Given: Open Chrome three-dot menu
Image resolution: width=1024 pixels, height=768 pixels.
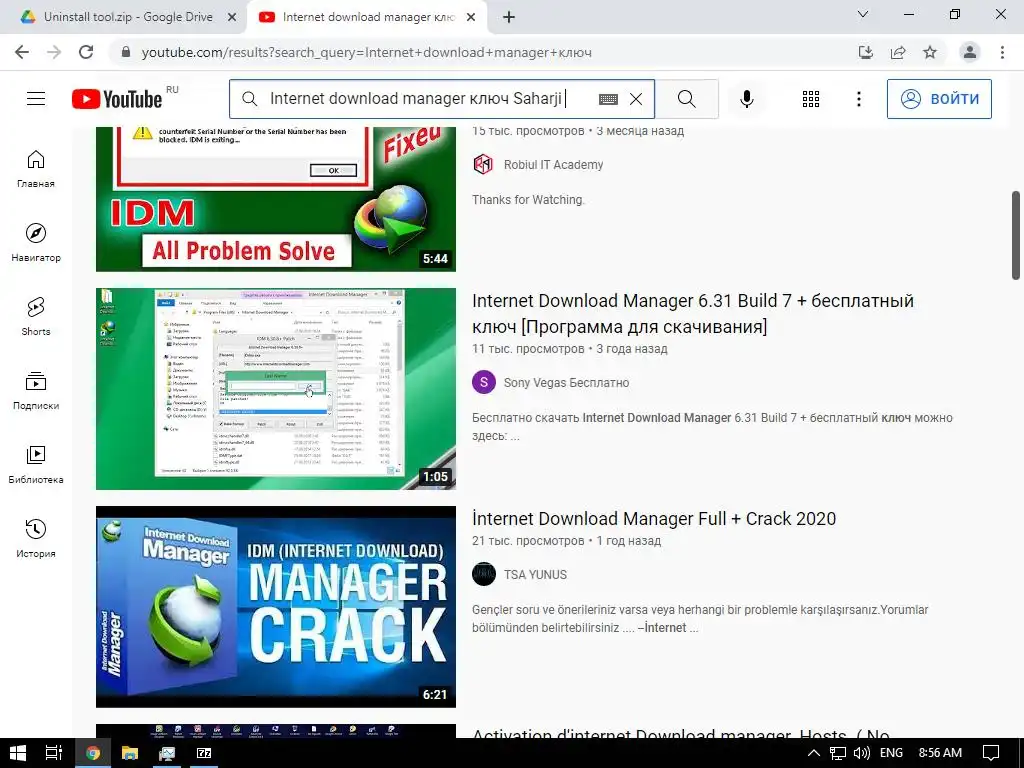Looking at the screenshot, I should 1002,52.
